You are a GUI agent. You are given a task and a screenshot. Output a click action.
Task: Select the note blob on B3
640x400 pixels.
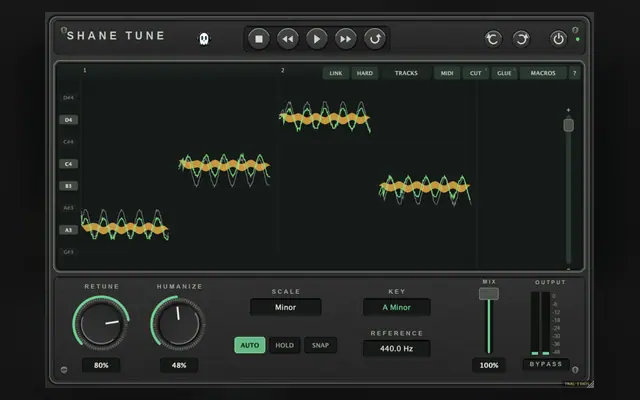(x=424, y=187)
